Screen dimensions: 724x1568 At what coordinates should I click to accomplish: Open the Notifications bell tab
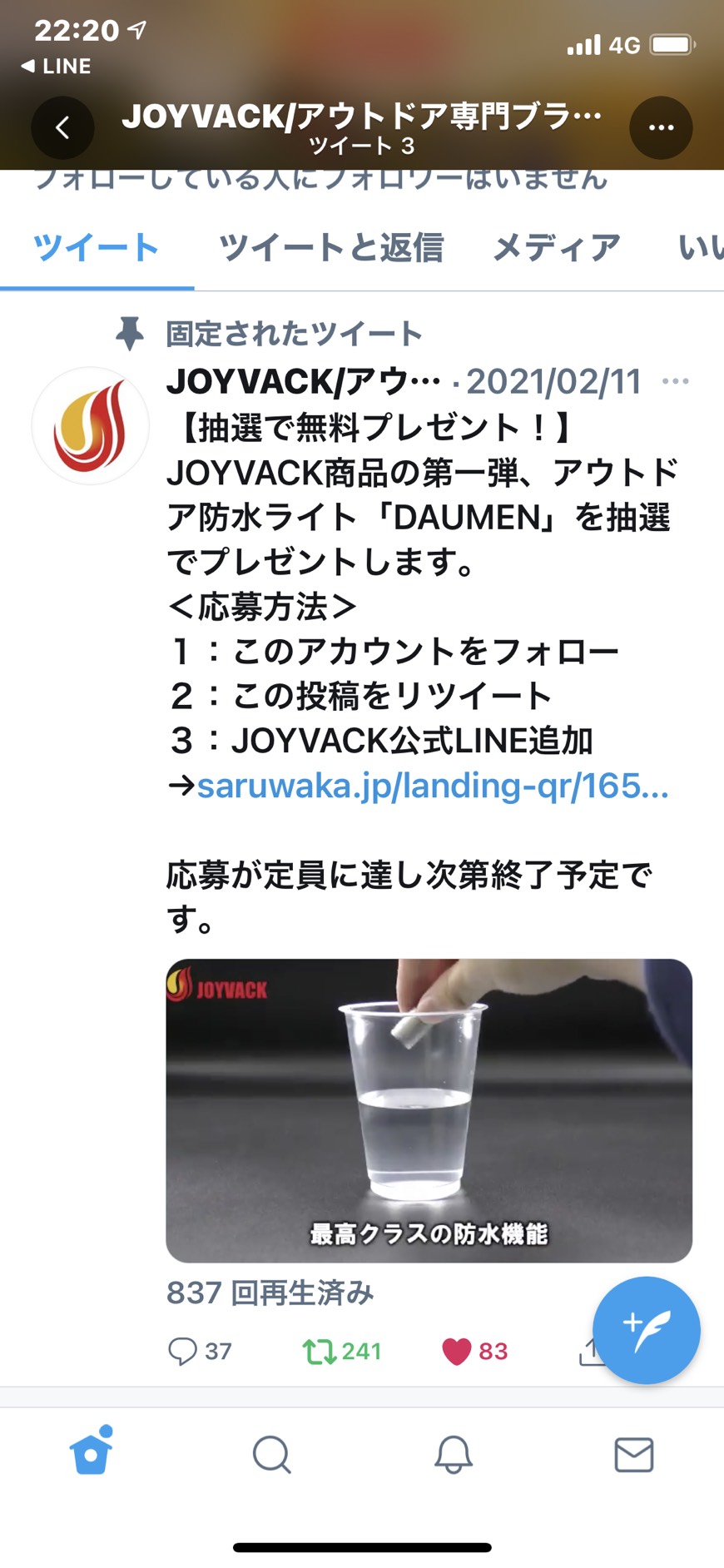click(454, 1454)
